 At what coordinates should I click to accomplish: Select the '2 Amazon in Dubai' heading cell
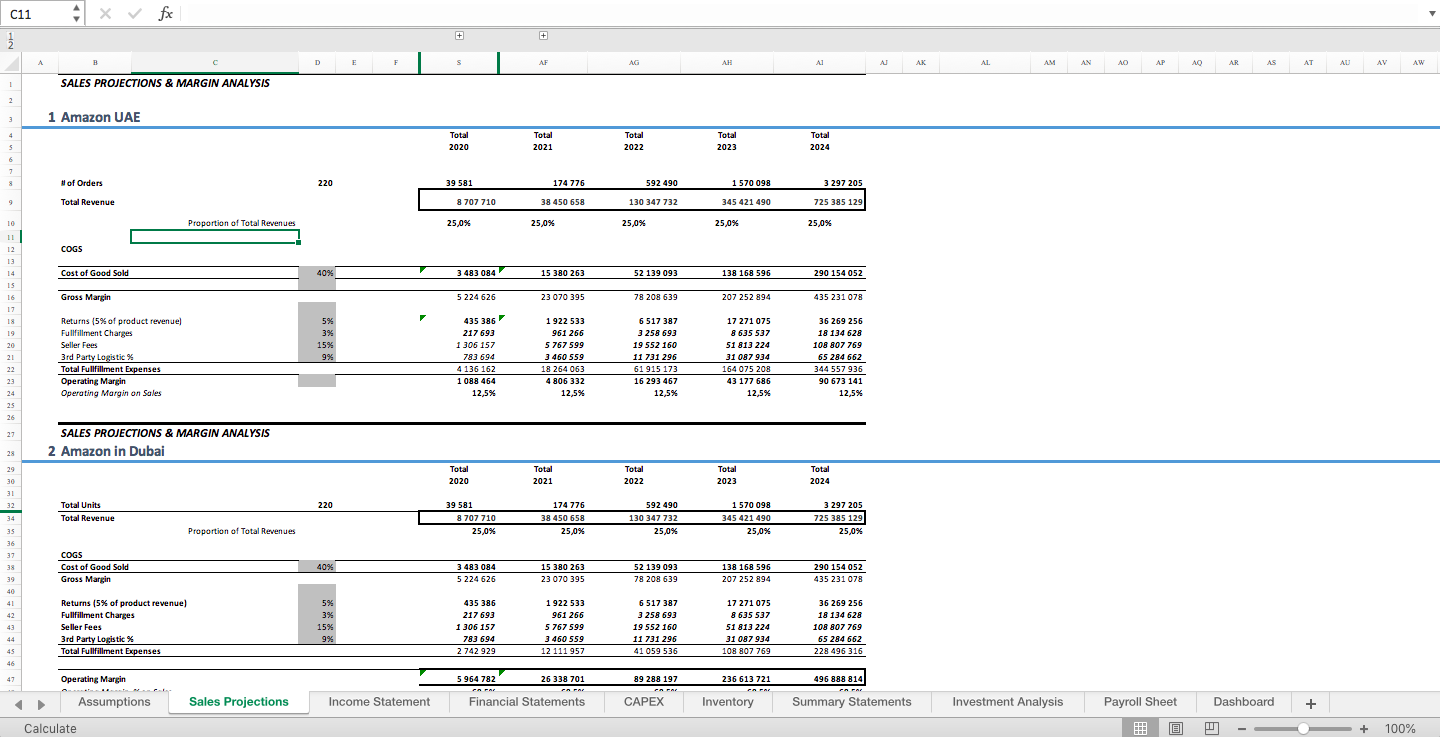[x=106, y=451]
